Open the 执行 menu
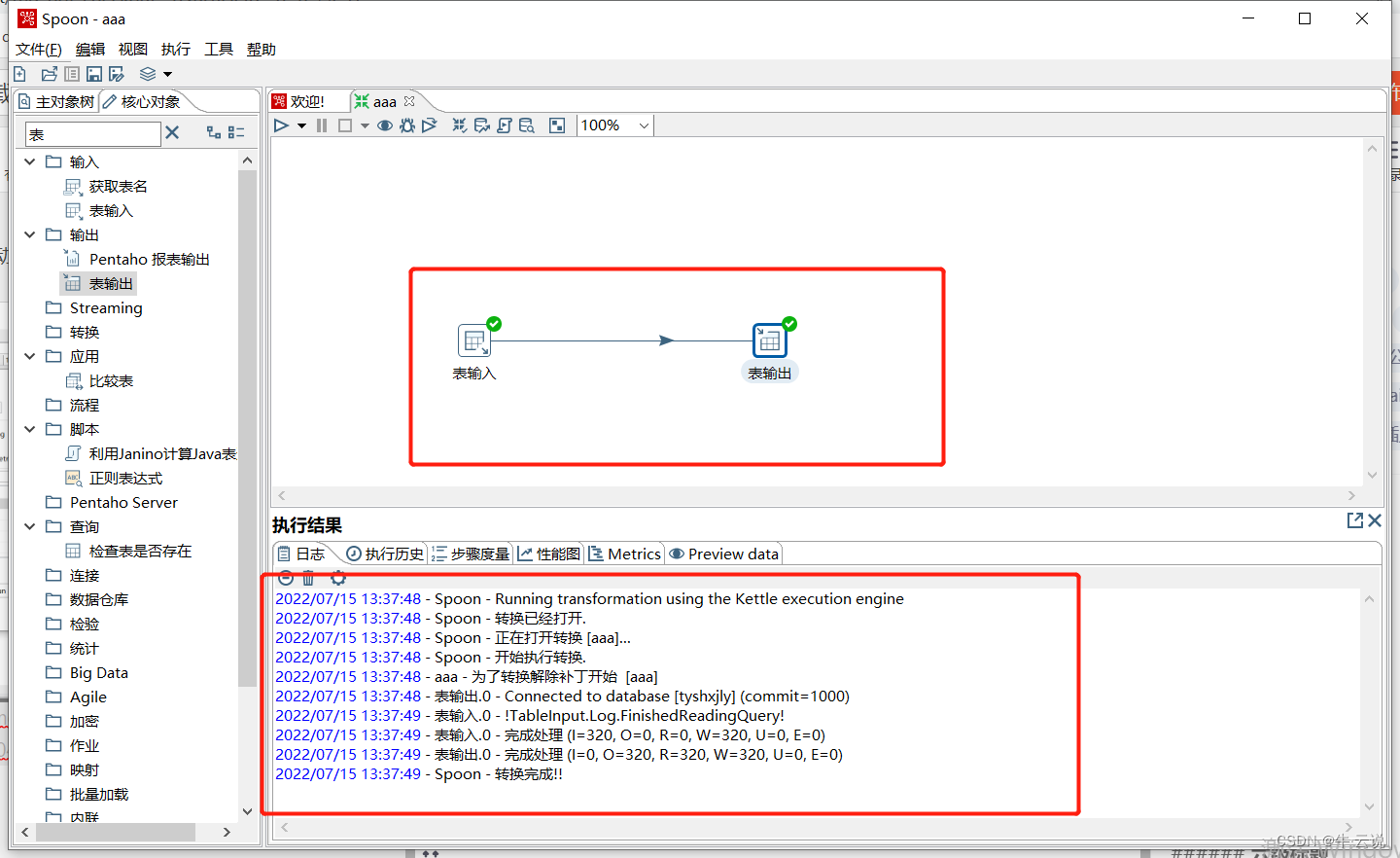Screen dimensions: 1400x858 176,50
